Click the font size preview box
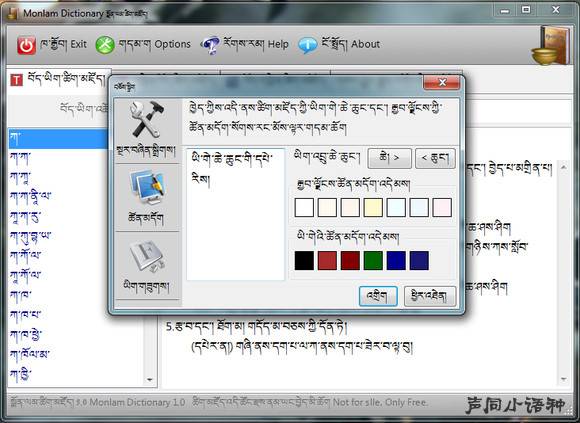Screen dimensions: 580x423 (x=236, y=214)
